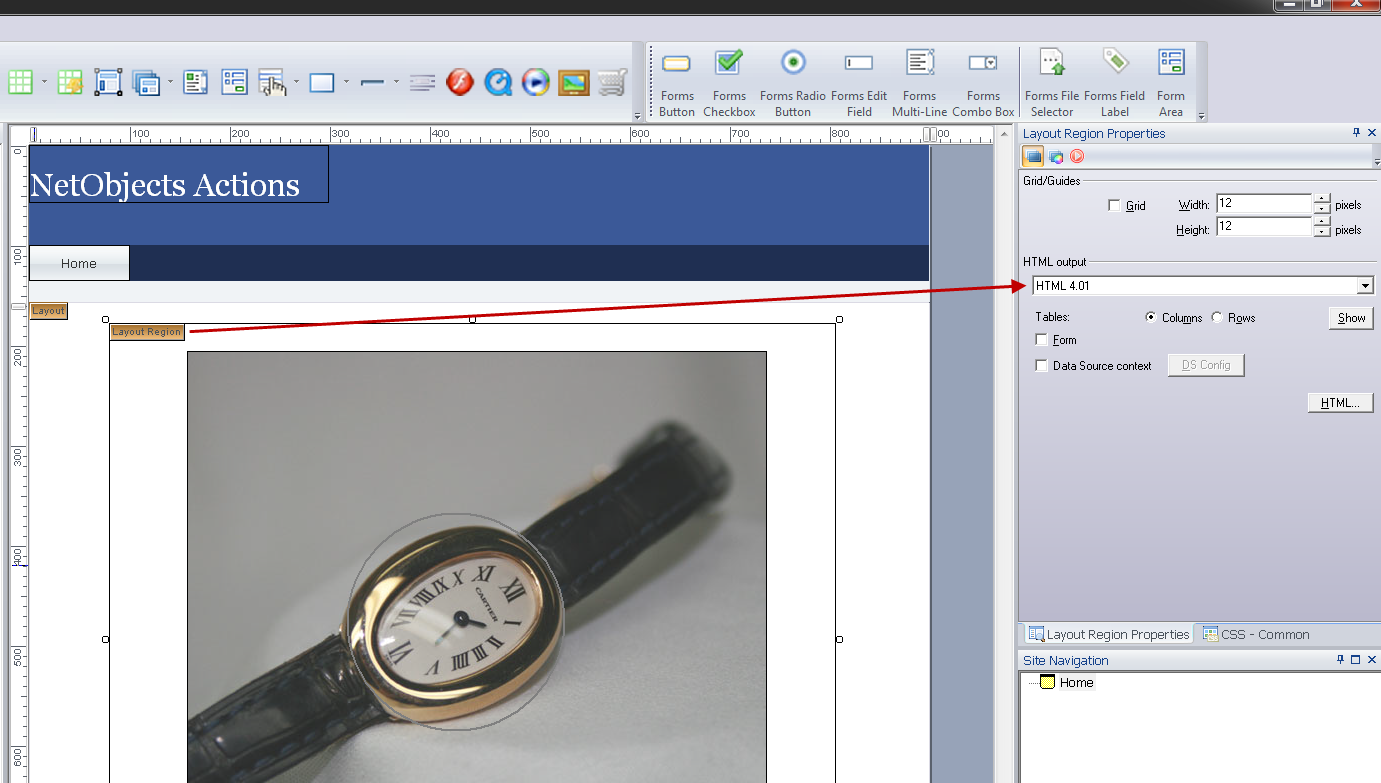Select the Rows radio button
1381x783 pixels.
(1217, 318)
